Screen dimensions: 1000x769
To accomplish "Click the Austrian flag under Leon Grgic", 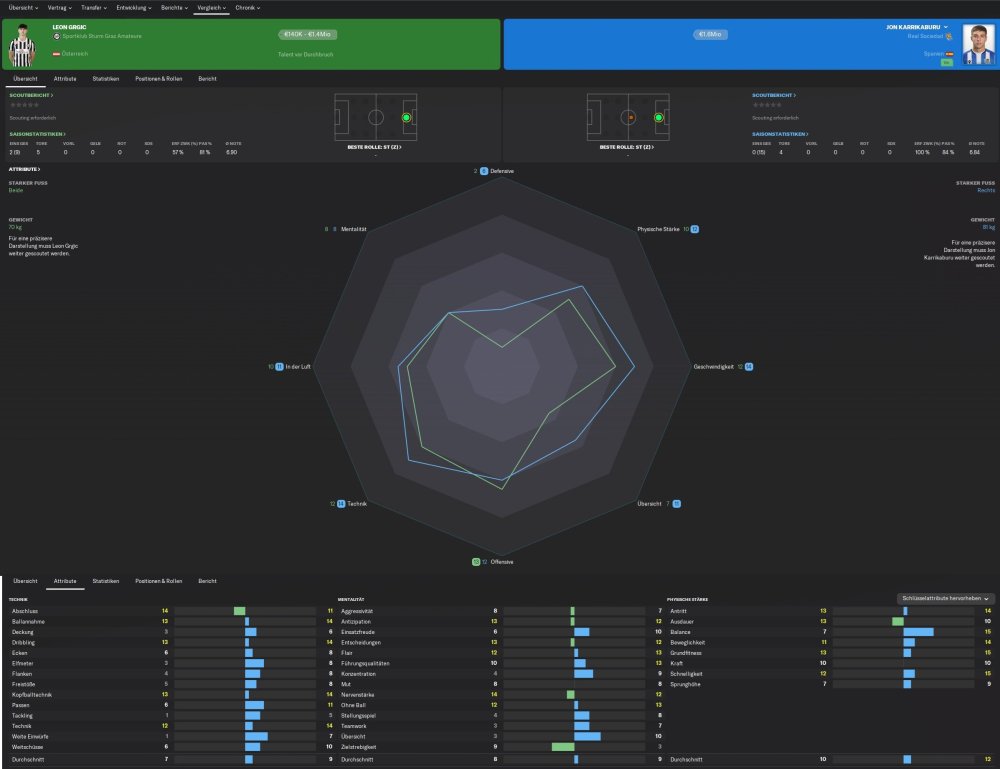I will point(56,54).
